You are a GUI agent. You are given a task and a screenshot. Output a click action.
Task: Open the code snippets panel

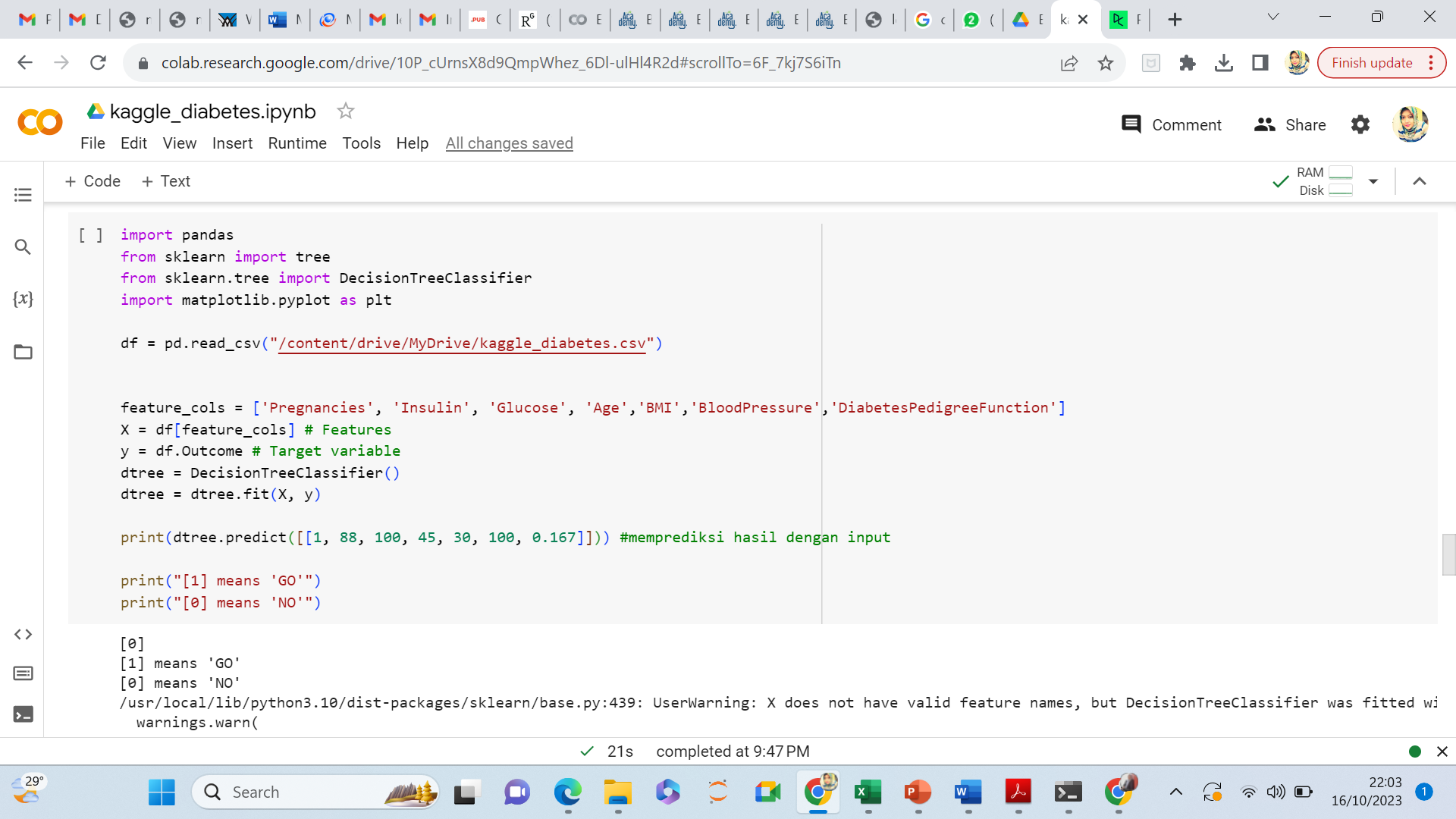point(23,635)
